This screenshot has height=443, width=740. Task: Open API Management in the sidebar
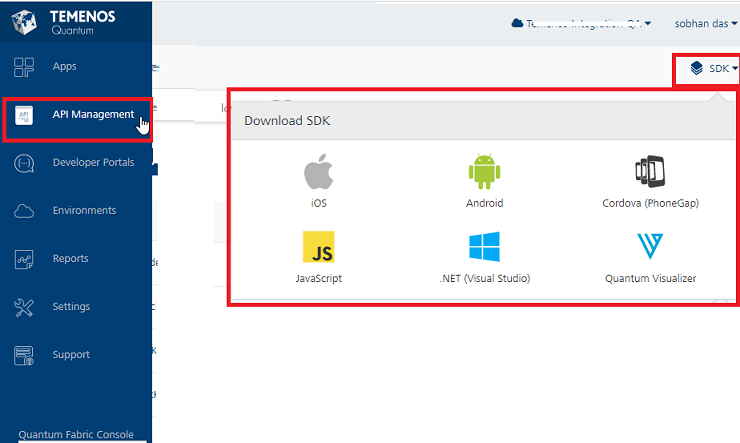coord(76,115)
